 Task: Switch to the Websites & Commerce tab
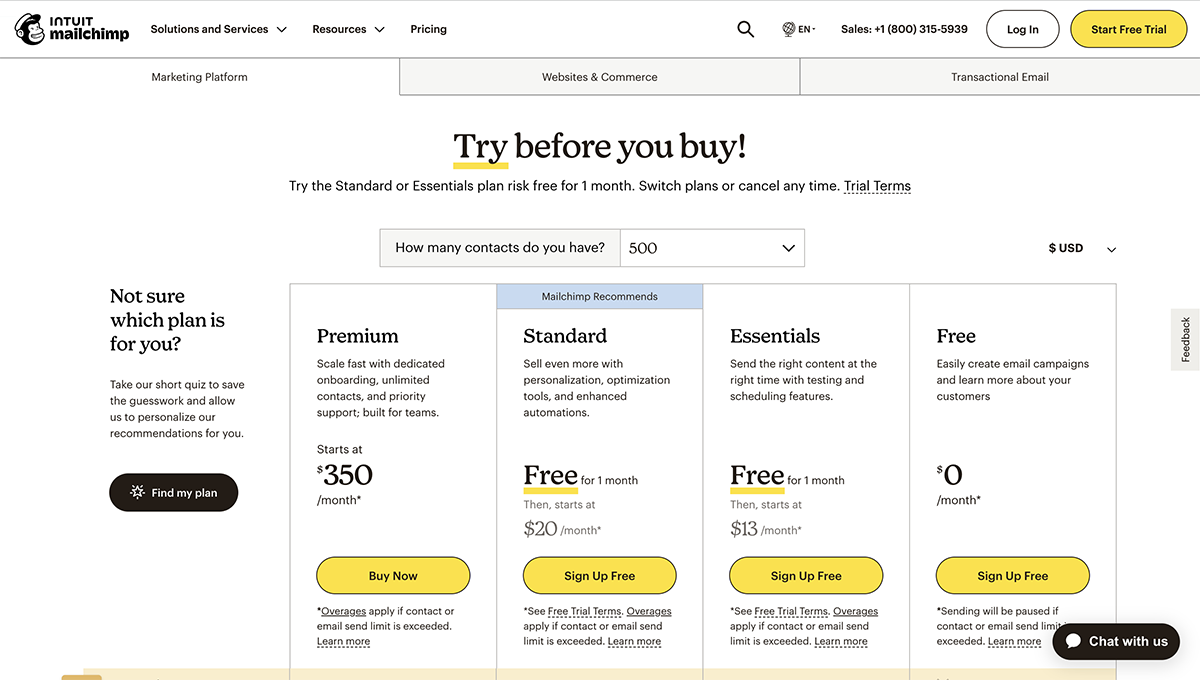click(x=599, y=76)
